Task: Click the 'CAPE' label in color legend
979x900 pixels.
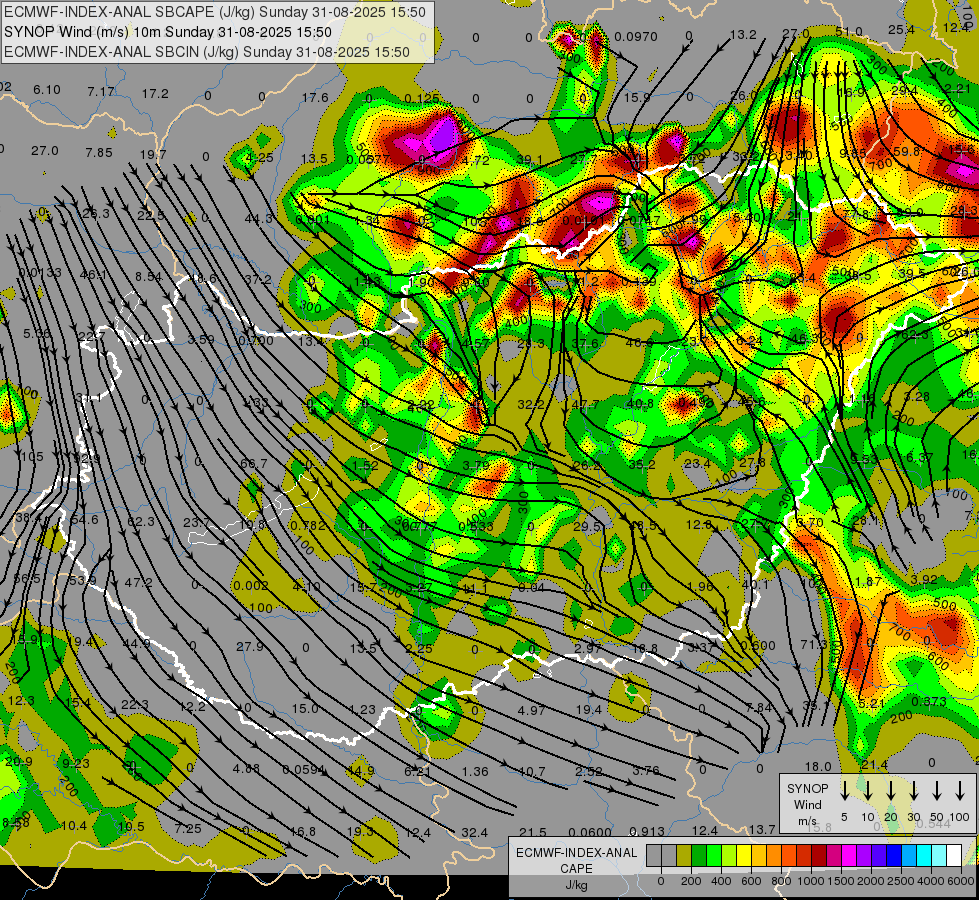Action: click(x=576, y=869)
